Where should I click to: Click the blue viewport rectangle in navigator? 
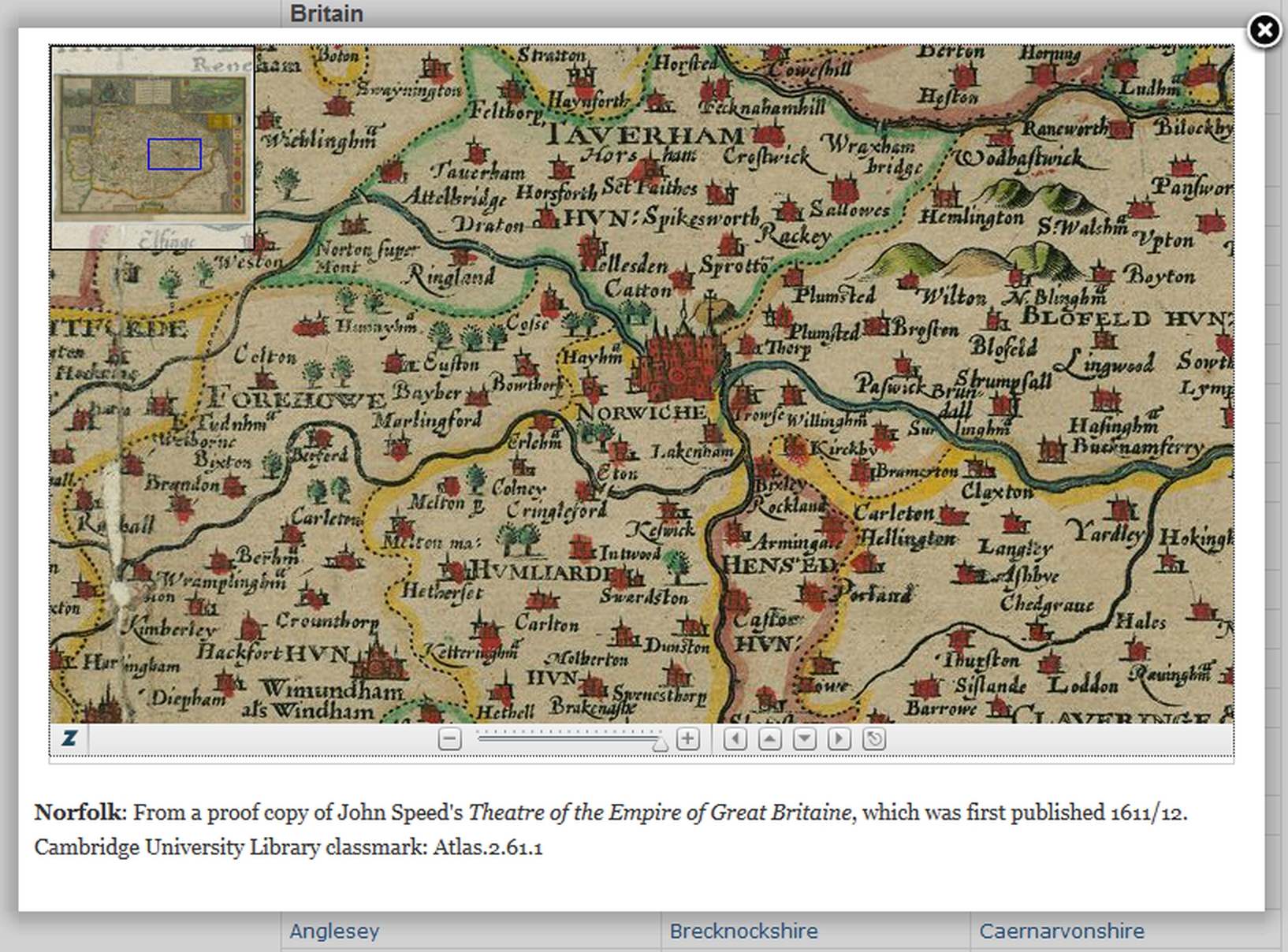tap(174, 154)
